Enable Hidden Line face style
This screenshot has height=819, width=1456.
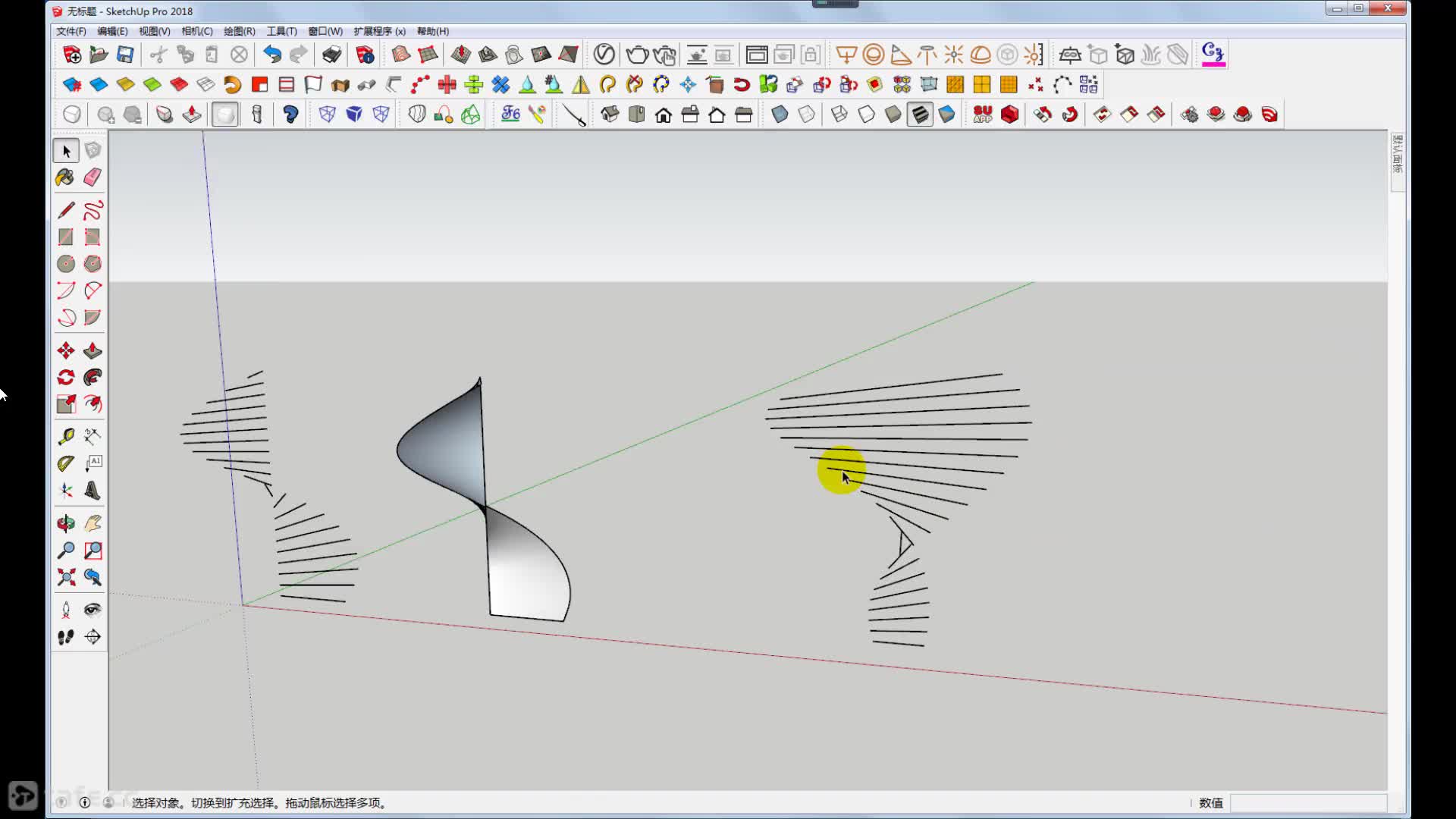[866, 115]
